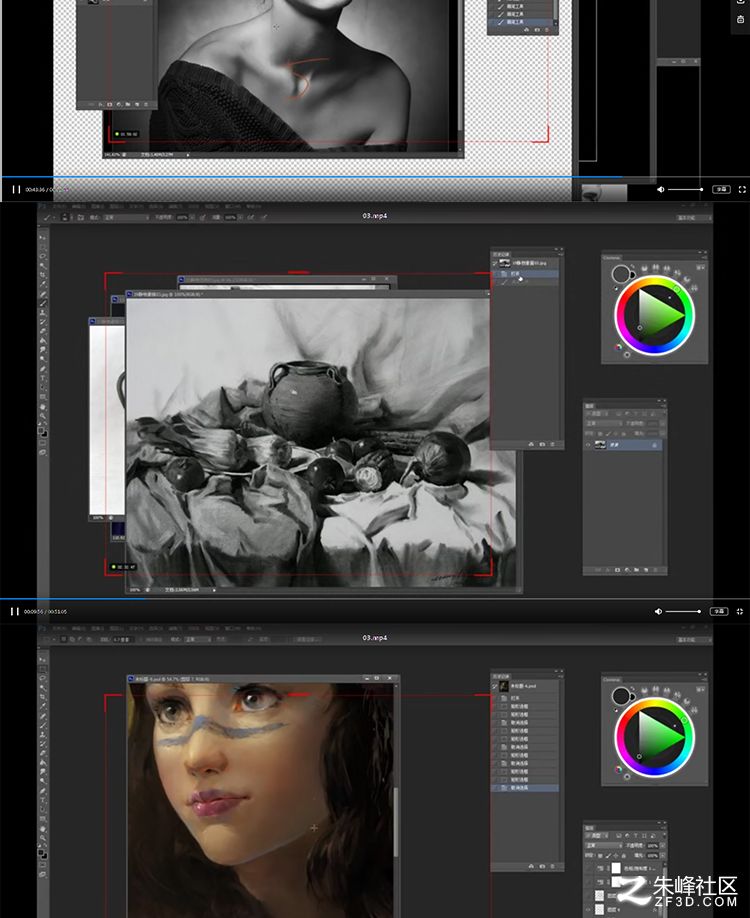This screenshot has height=918, width=750.
Task: Select Lasso tool in still-life Photoshop toolbar
Action: click(42, 256)
